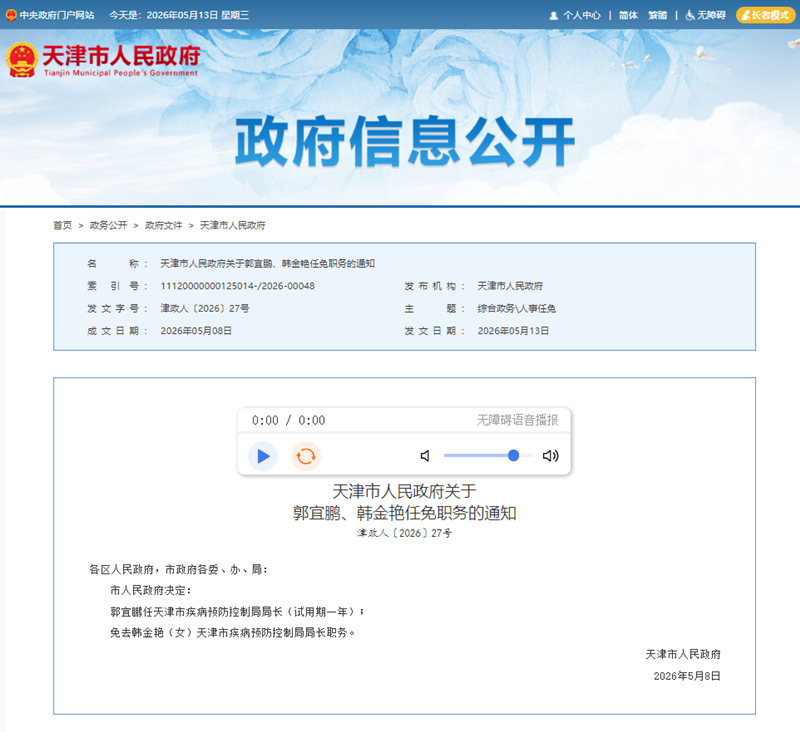Switch to 繁體 traditional Chinese
Image resolution: width=800 pixels, height=732 pixels.
coord(657,15)
